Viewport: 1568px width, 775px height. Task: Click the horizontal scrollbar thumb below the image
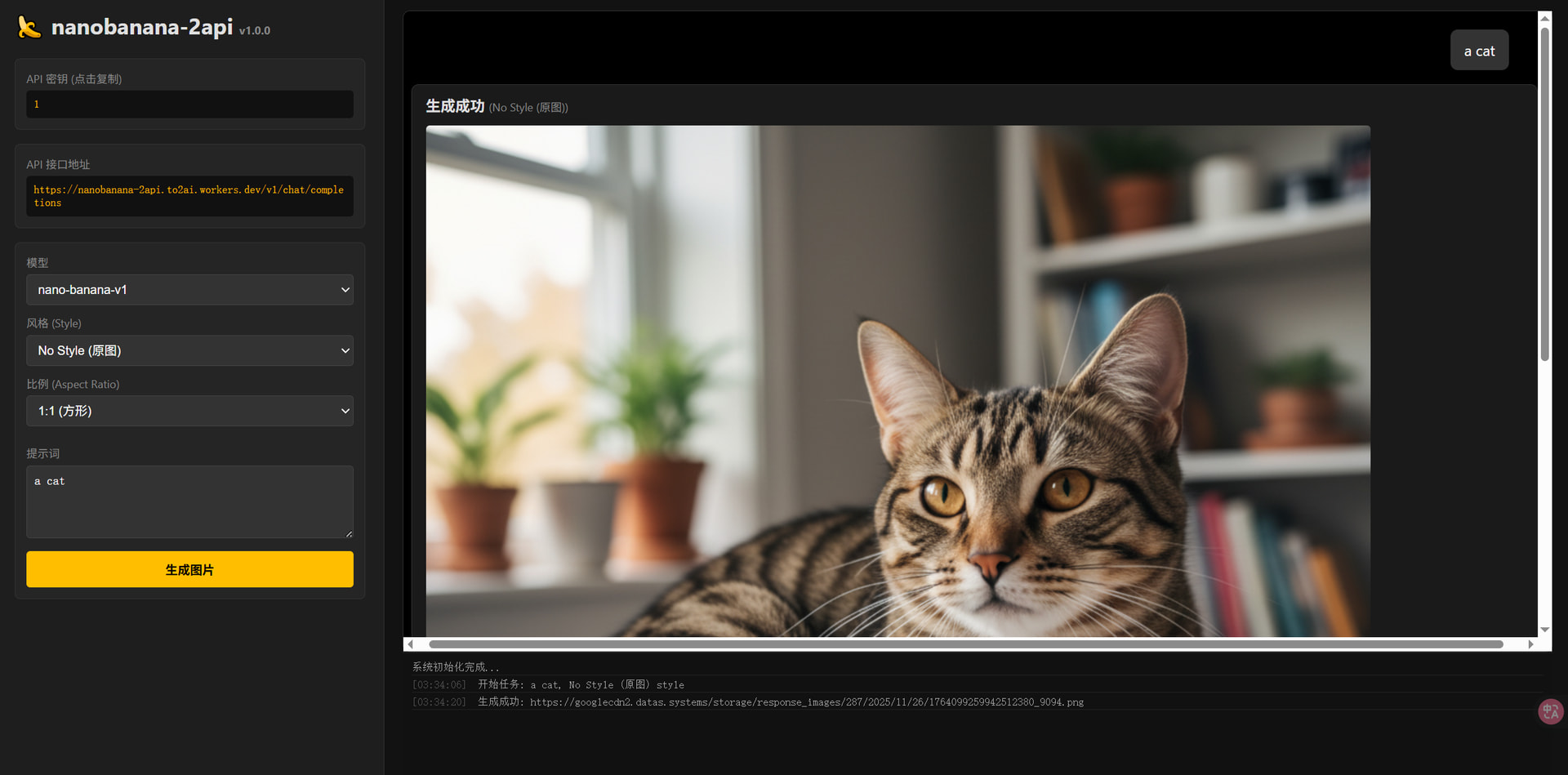(x=965, y=644)
